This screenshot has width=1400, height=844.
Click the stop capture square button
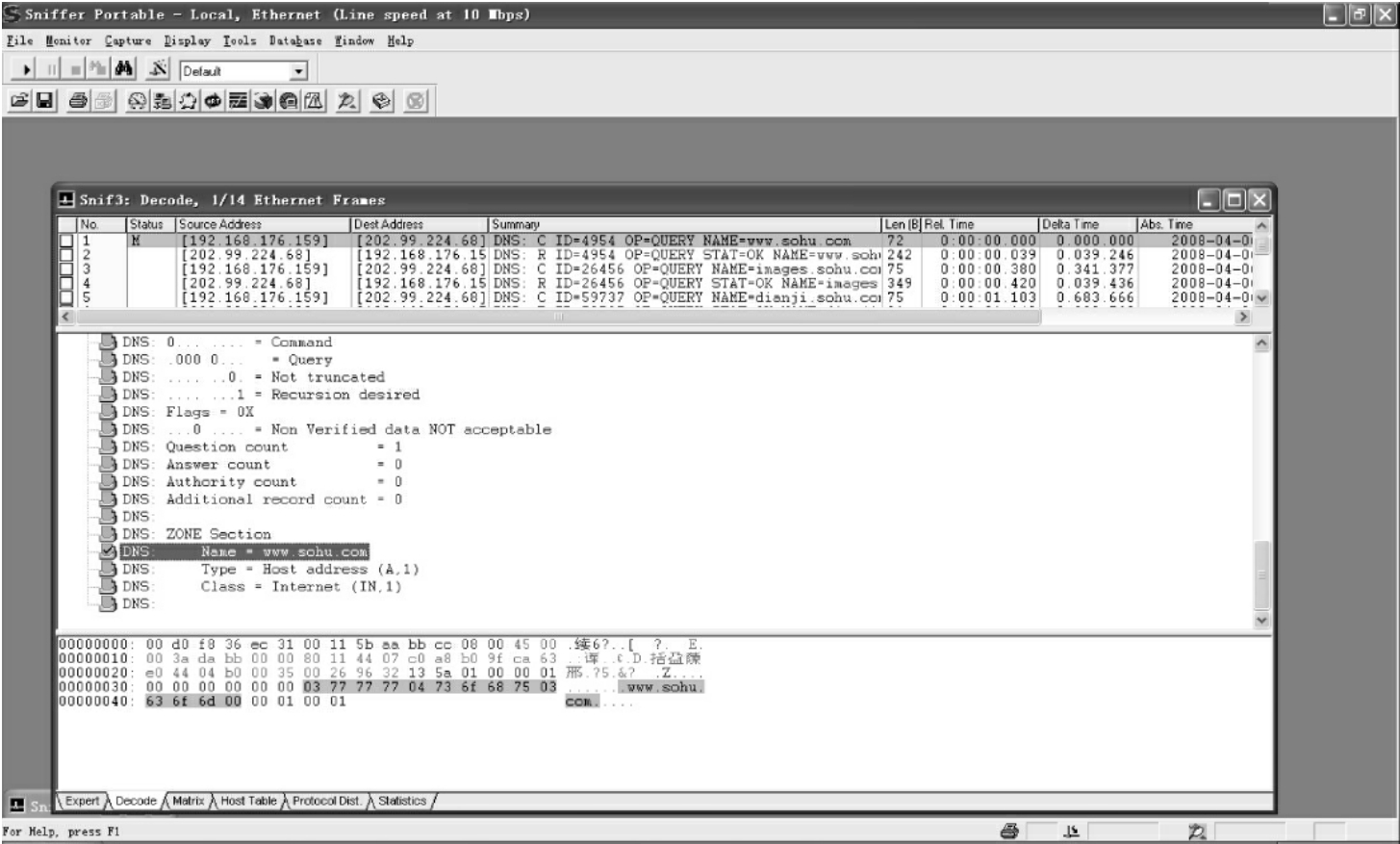[x=75, y=70]
